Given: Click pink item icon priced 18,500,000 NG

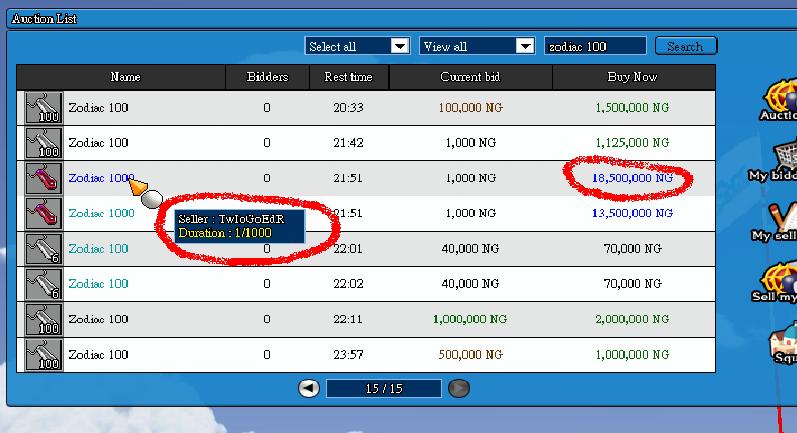Looking at the screenshot, I should click(43, 178).
